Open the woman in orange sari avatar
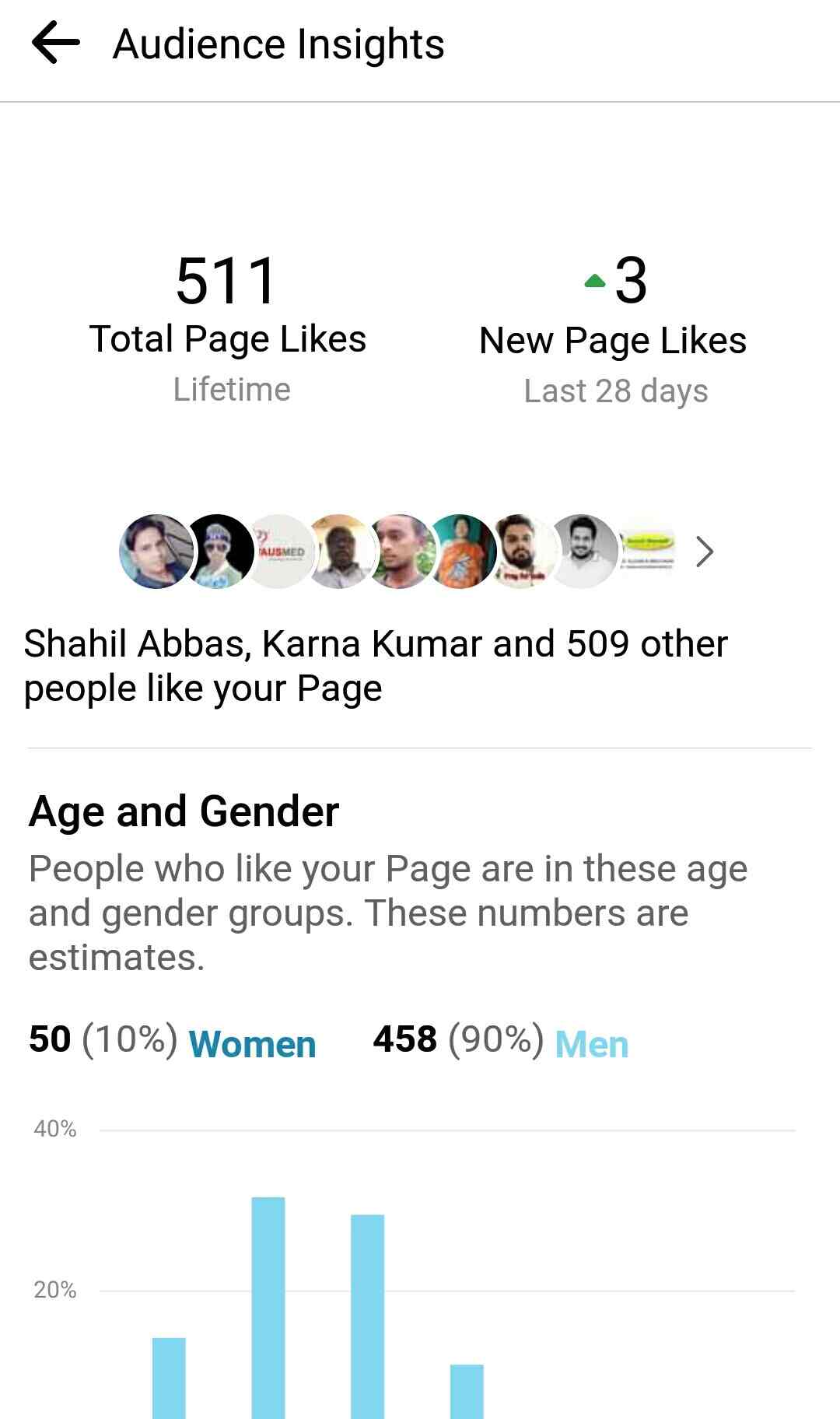 (460, 552)
